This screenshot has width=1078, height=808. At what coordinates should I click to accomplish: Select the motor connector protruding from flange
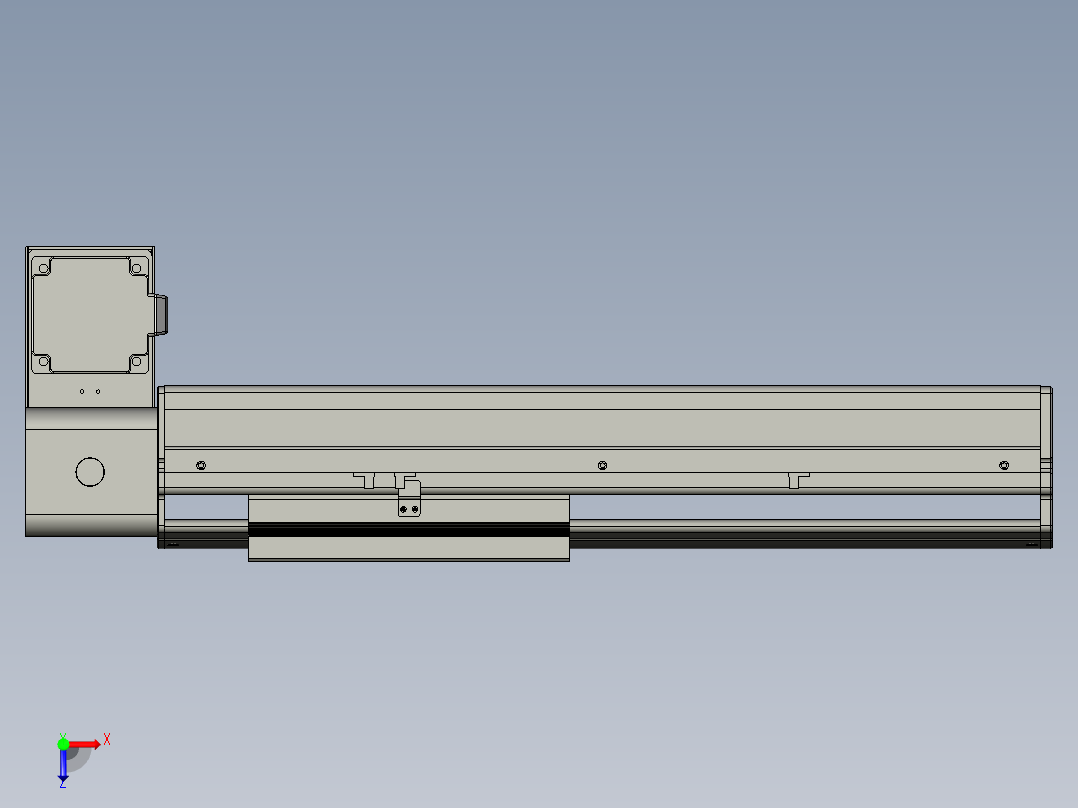click(160, 315)
